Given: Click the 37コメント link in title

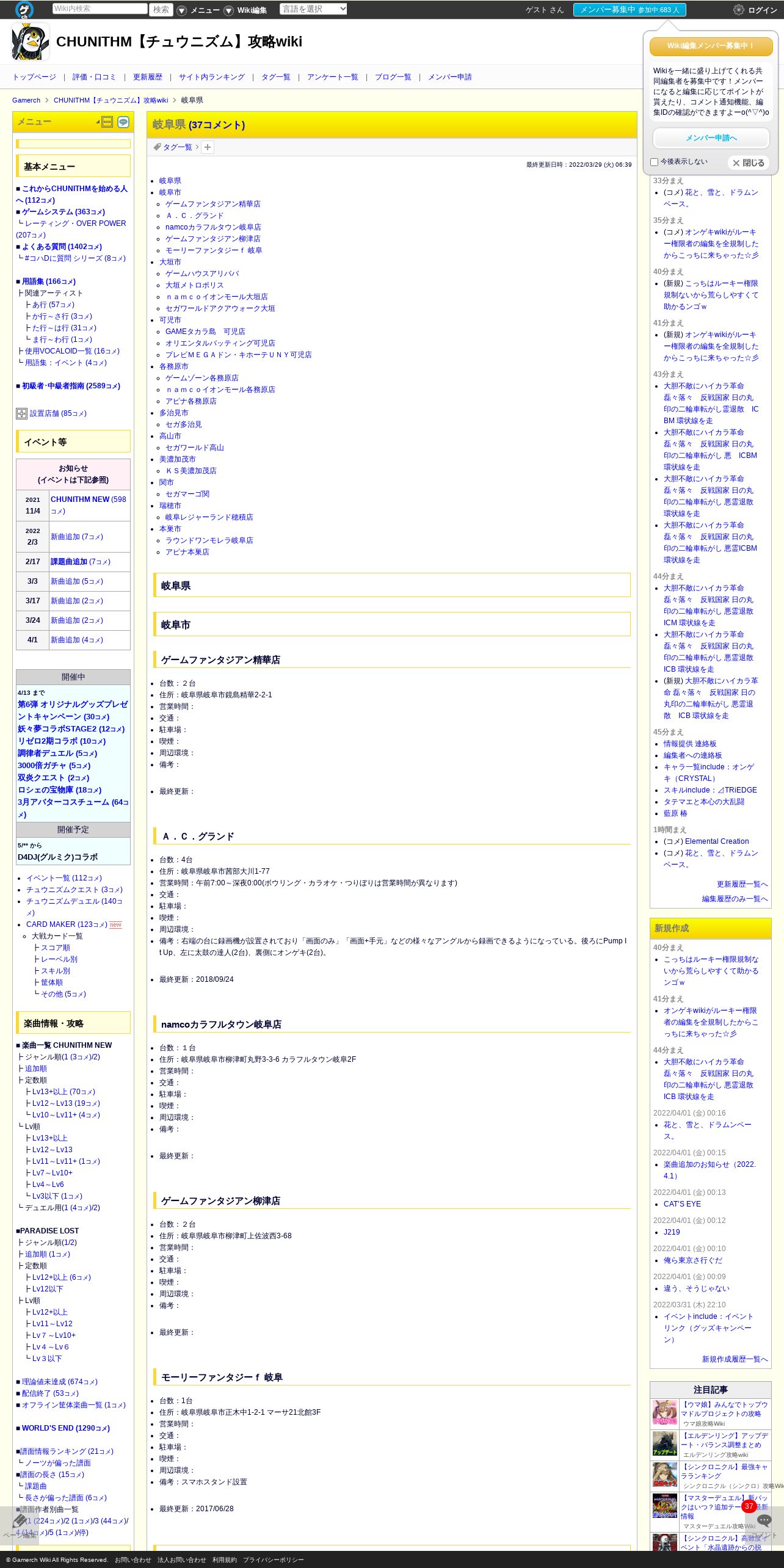Looking at the screenshot, I should pyautogui.click(x=217, y=125).
